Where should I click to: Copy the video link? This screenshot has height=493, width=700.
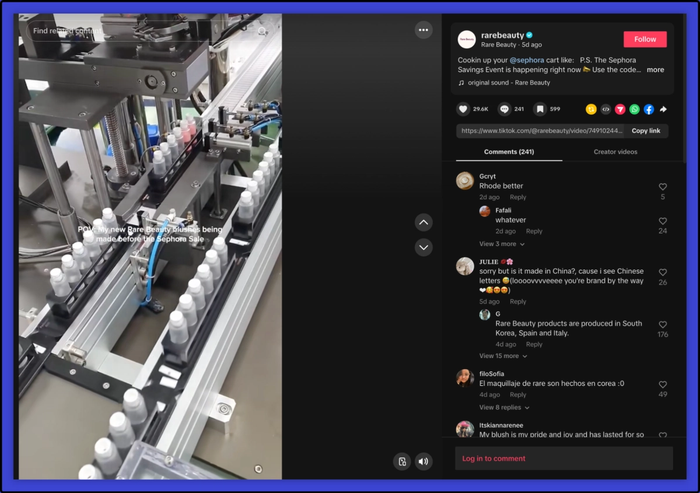(x=646, y=131)
